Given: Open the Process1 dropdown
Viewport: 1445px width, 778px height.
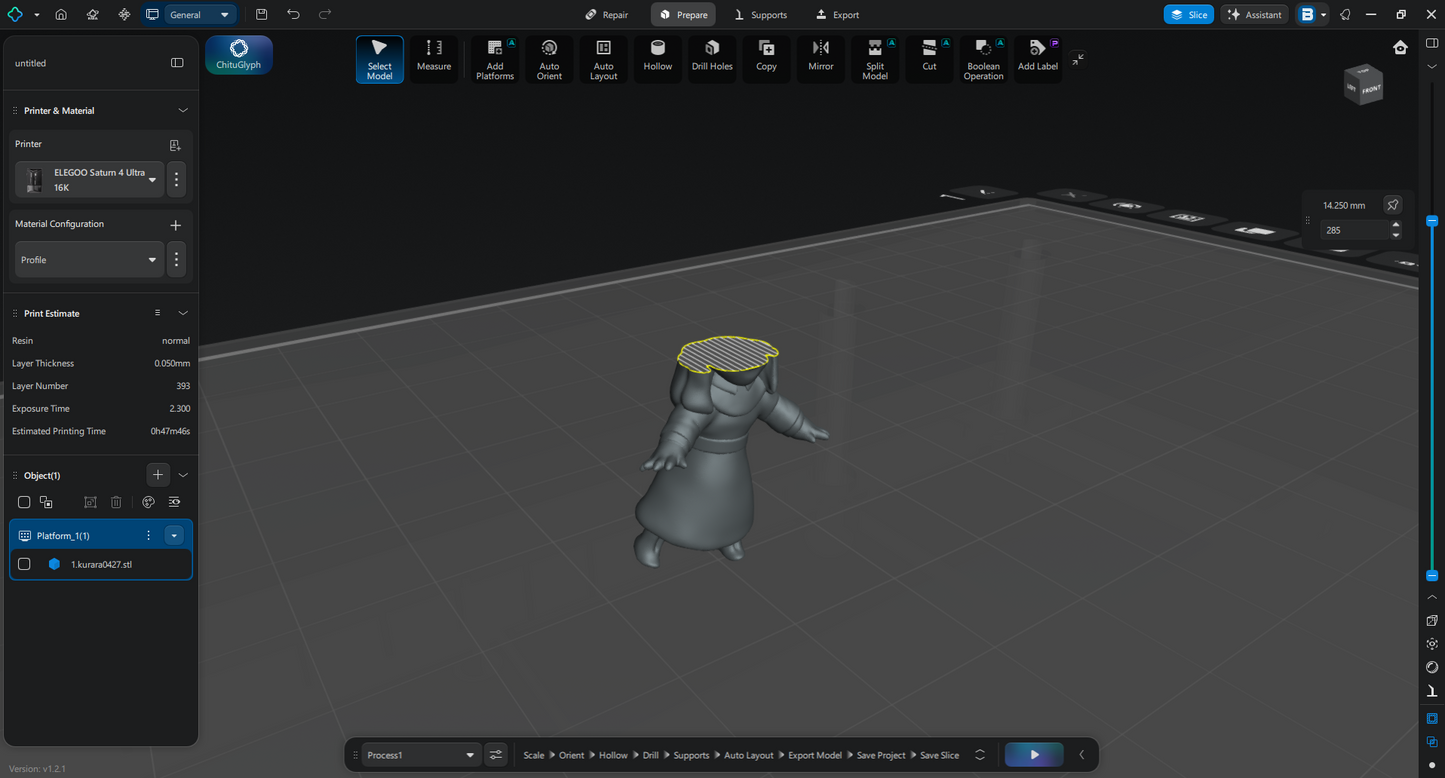Looking at the screenshot, I should click(x=420, y=755).
